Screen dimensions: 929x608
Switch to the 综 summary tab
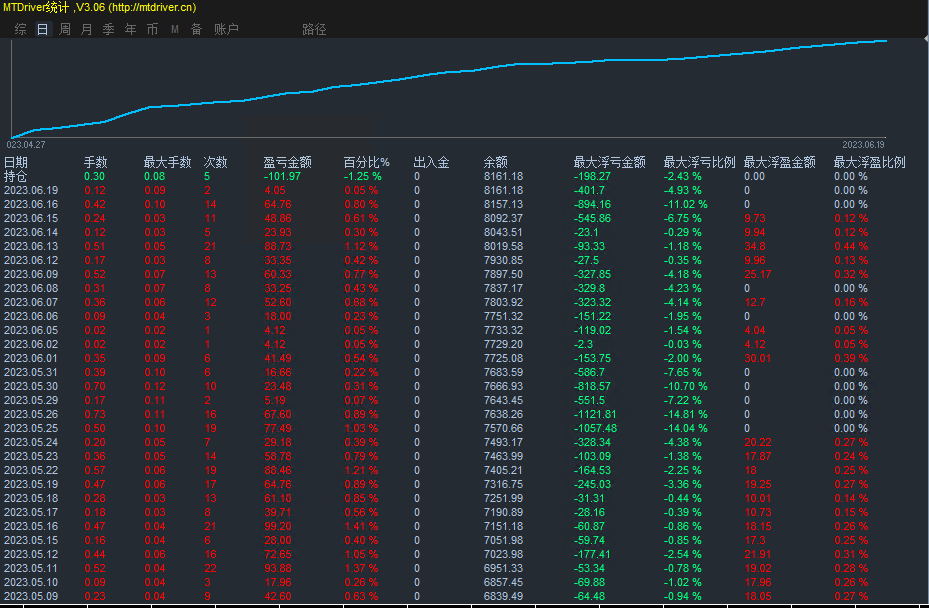pos(21,29)
